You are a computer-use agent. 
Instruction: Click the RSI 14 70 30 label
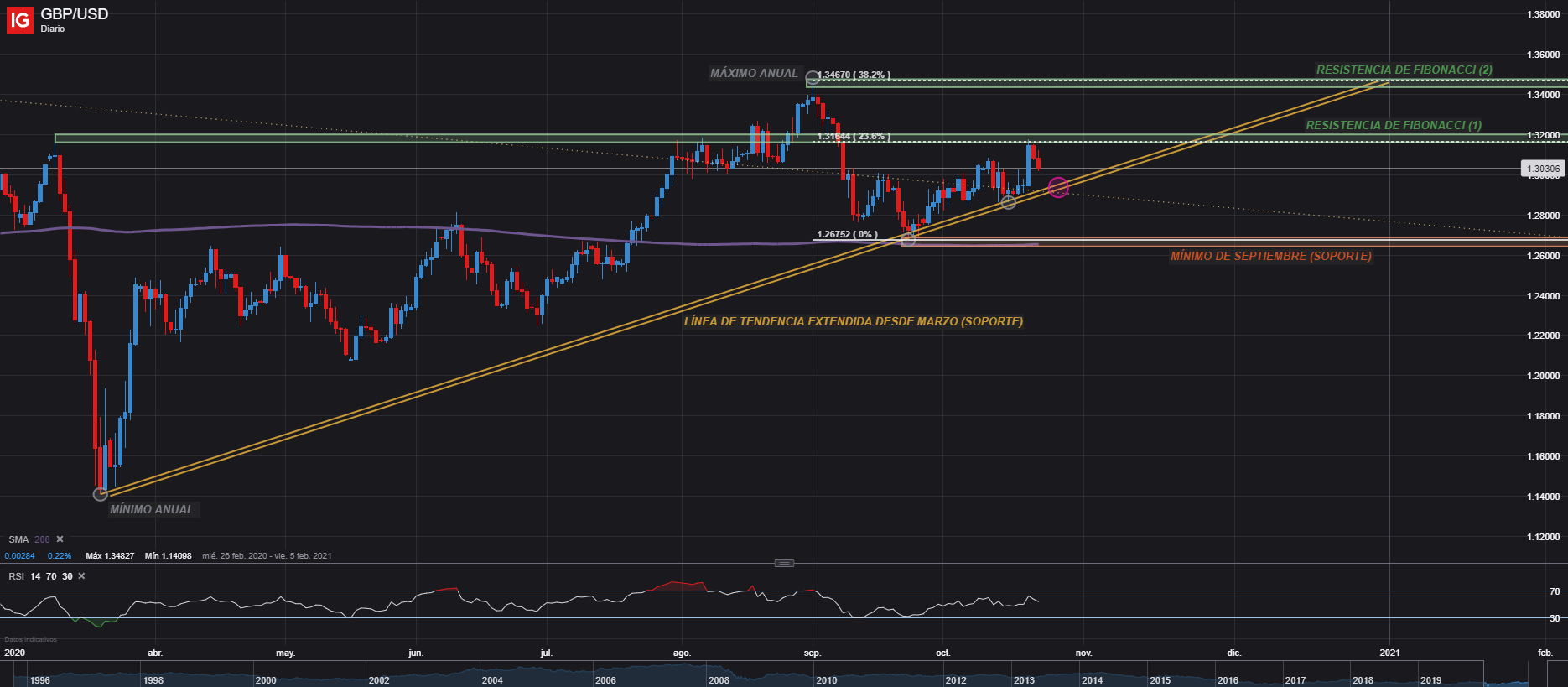[x=40, y=576]
